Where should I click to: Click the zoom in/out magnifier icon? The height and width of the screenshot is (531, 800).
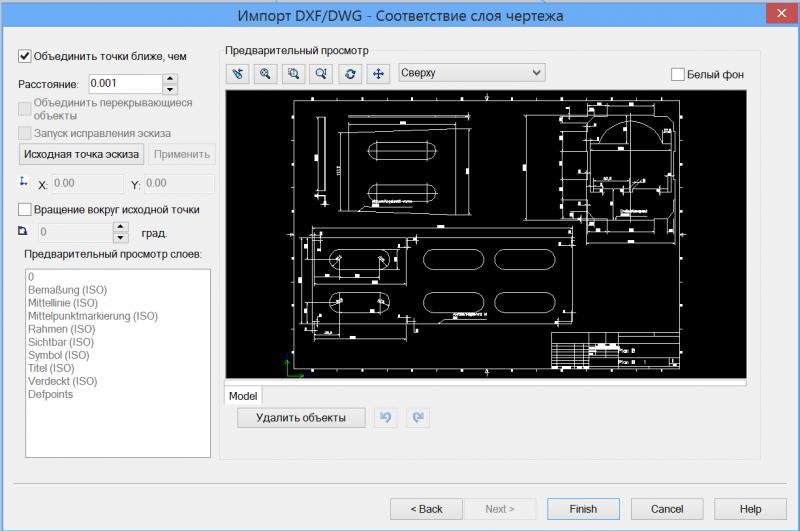coord(265,73)
